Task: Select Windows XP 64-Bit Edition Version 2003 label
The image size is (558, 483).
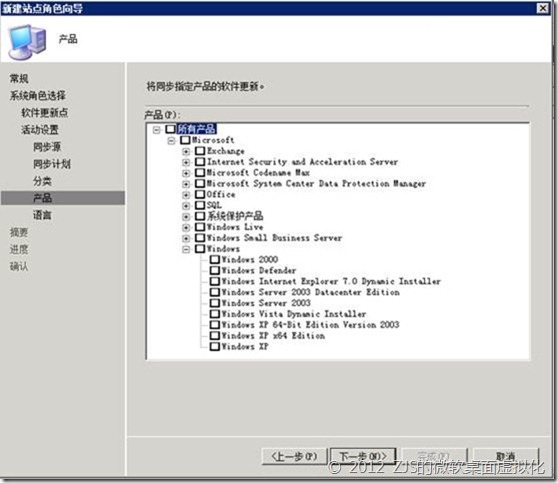Action: click(310, 325)
